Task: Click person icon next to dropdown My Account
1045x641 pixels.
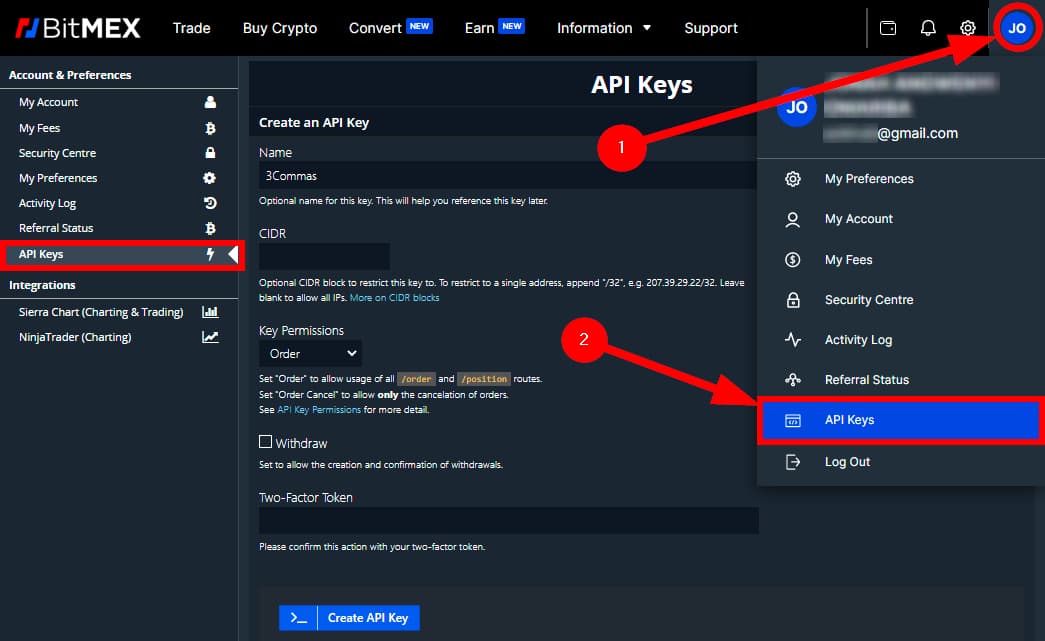Action: (x=792, y=219)
